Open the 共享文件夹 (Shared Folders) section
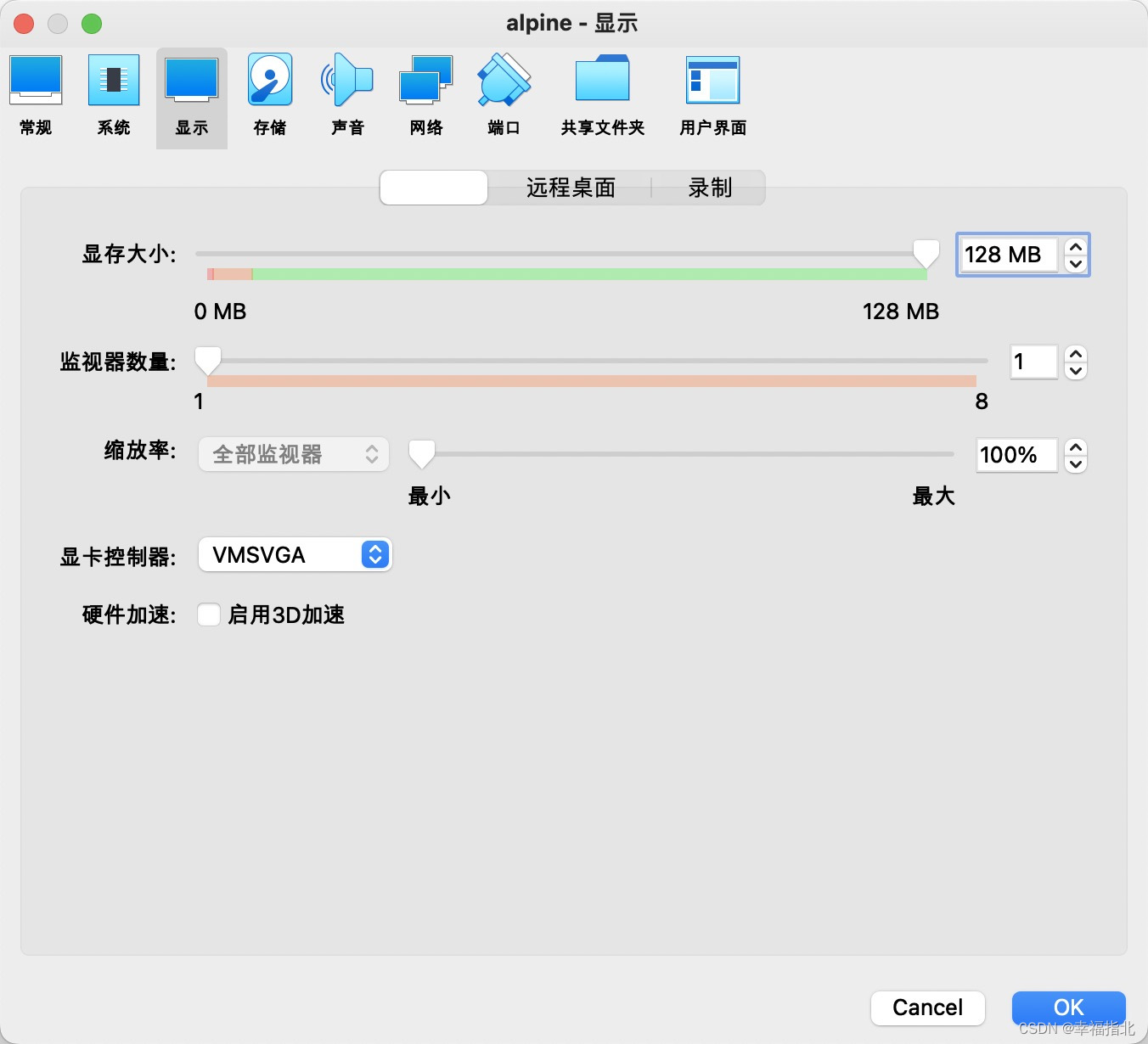 coord(603,95)
